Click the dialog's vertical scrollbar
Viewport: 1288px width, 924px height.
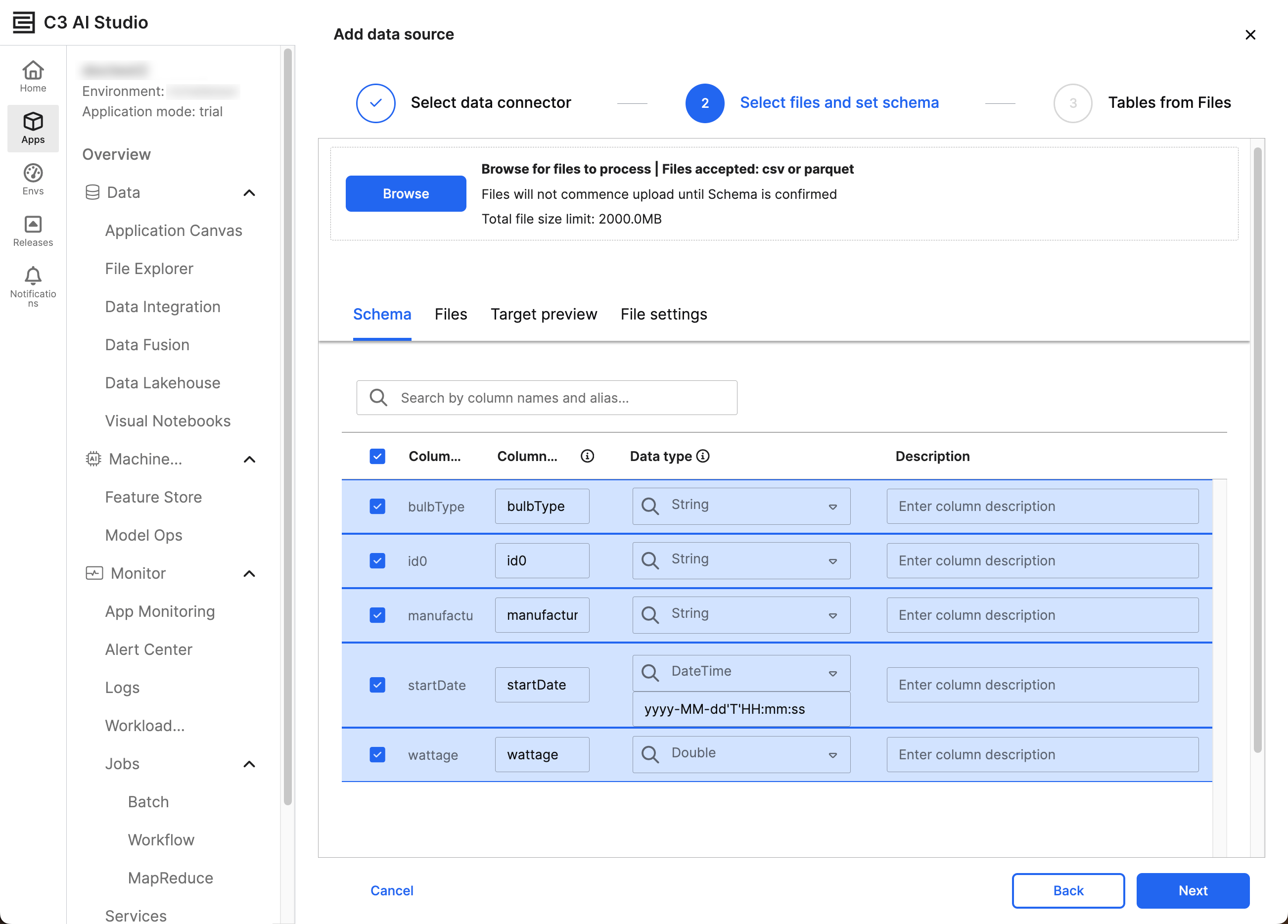1257,449
